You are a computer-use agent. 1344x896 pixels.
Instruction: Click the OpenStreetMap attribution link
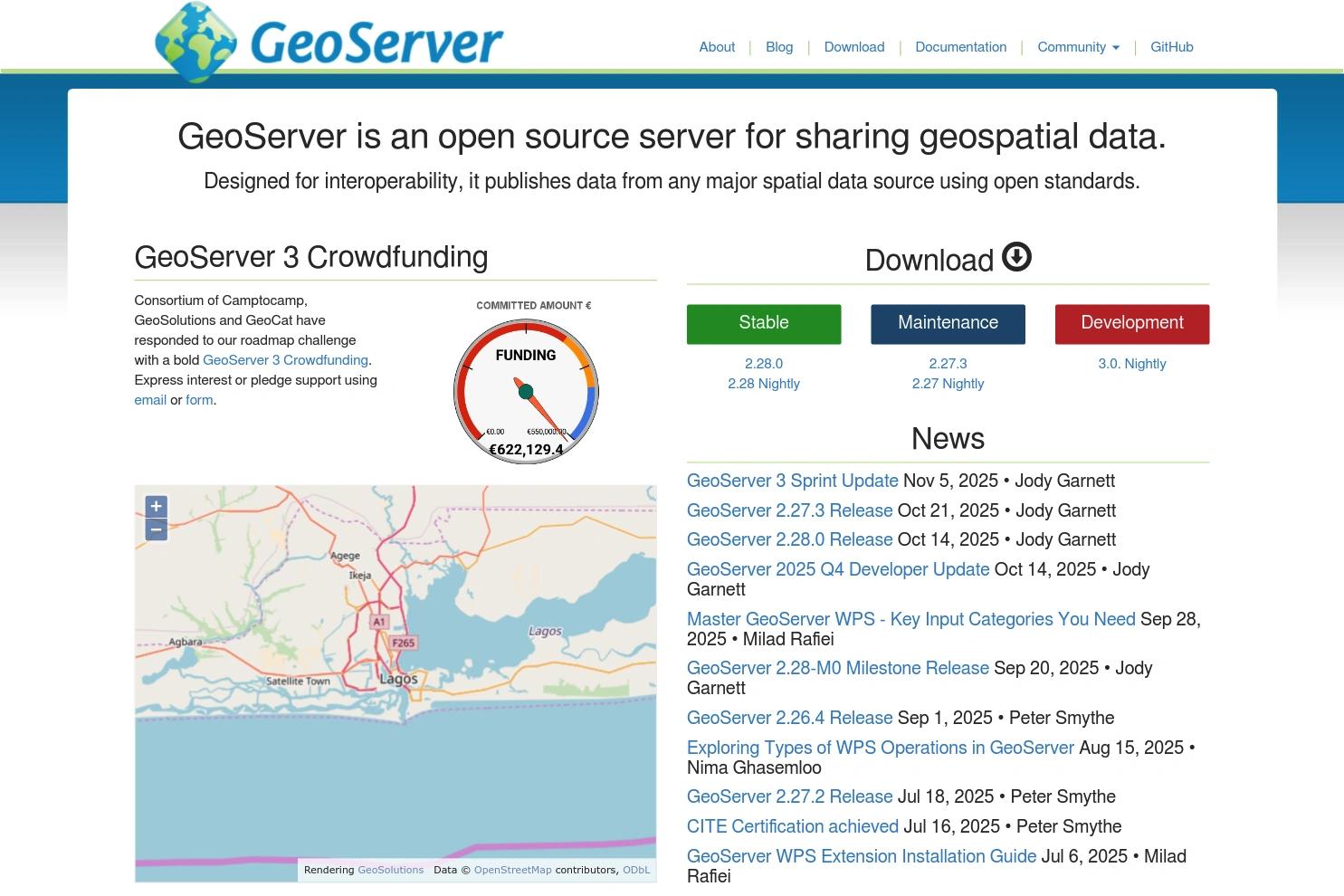coord(512,870)
